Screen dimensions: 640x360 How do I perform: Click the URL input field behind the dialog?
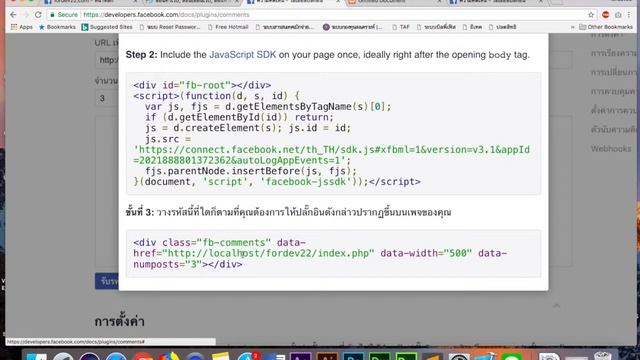(107, 60)
